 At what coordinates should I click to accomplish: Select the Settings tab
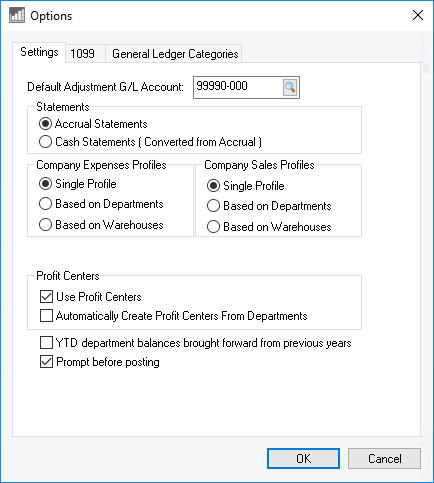point(39,52)
